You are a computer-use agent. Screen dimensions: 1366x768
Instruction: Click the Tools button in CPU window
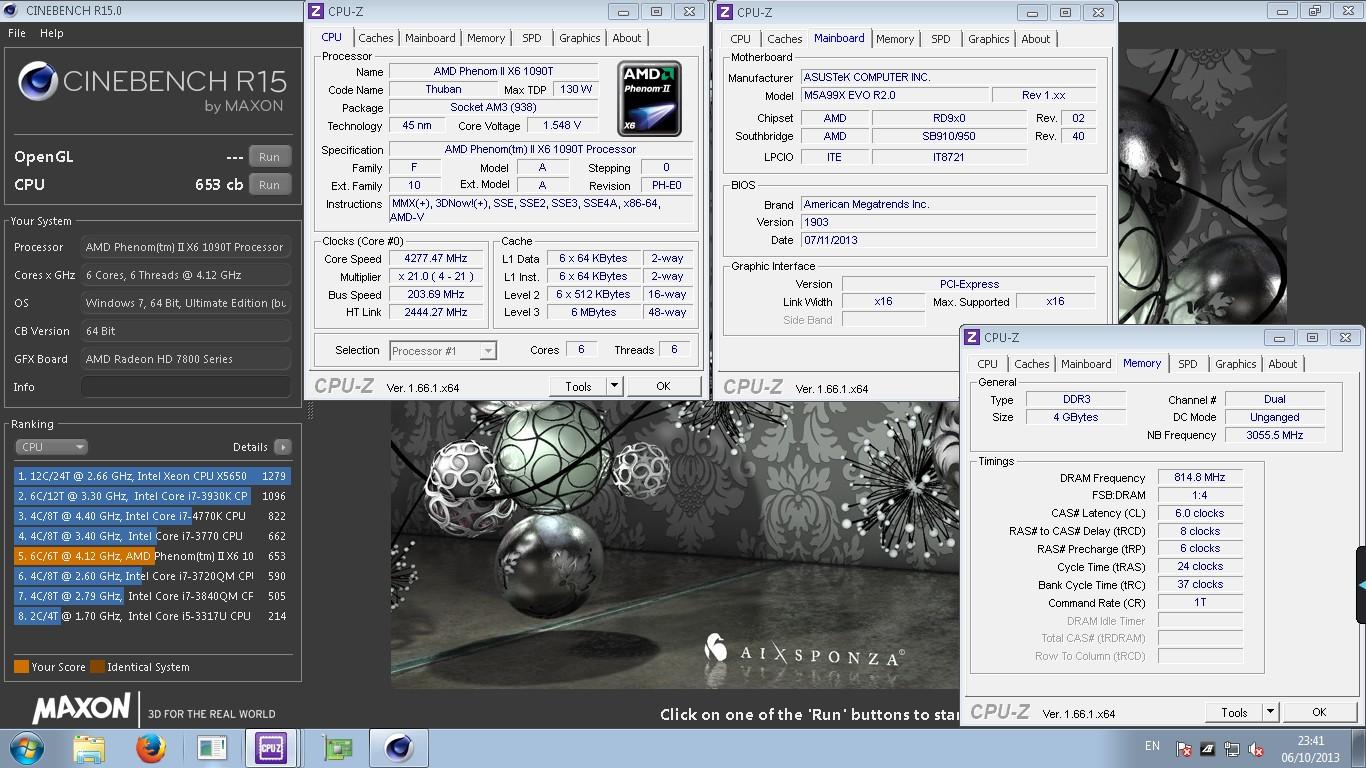pos(578,386)
